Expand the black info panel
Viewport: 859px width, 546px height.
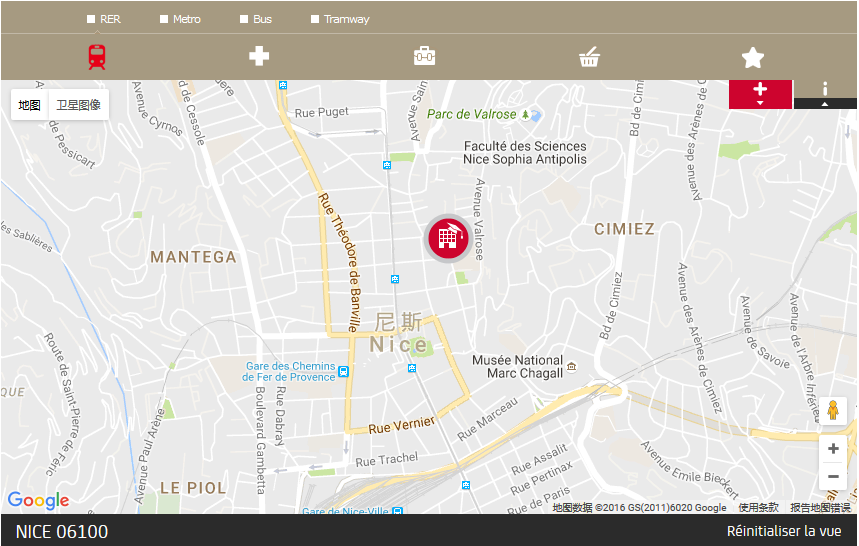pyautogui.click(x=825, y=94)
